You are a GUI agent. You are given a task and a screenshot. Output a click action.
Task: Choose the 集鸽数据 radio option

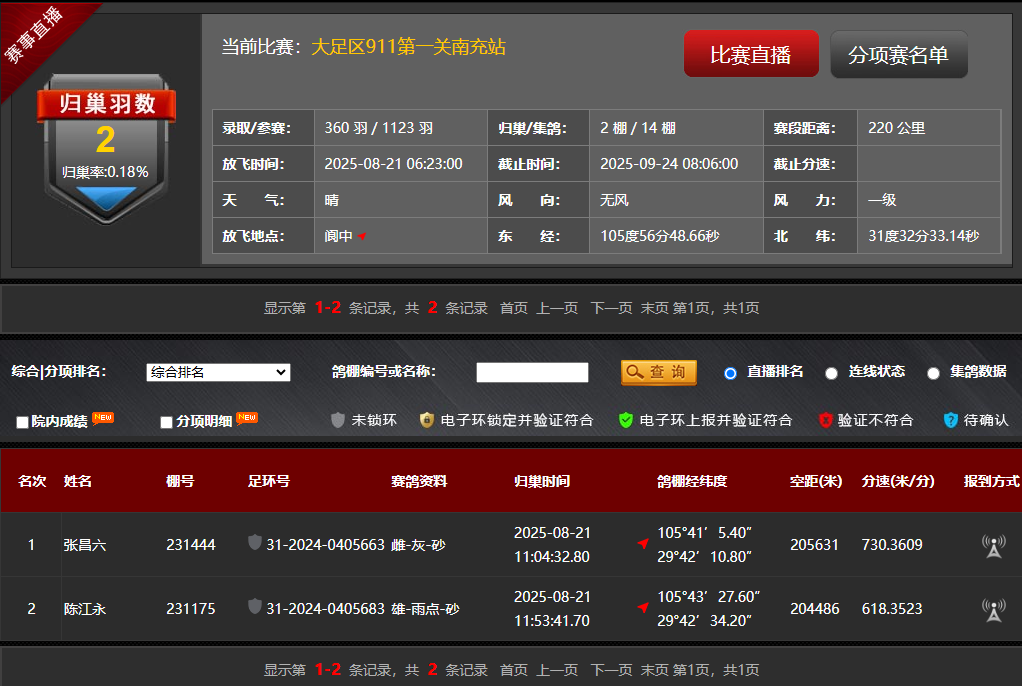(x=933, y=373)
